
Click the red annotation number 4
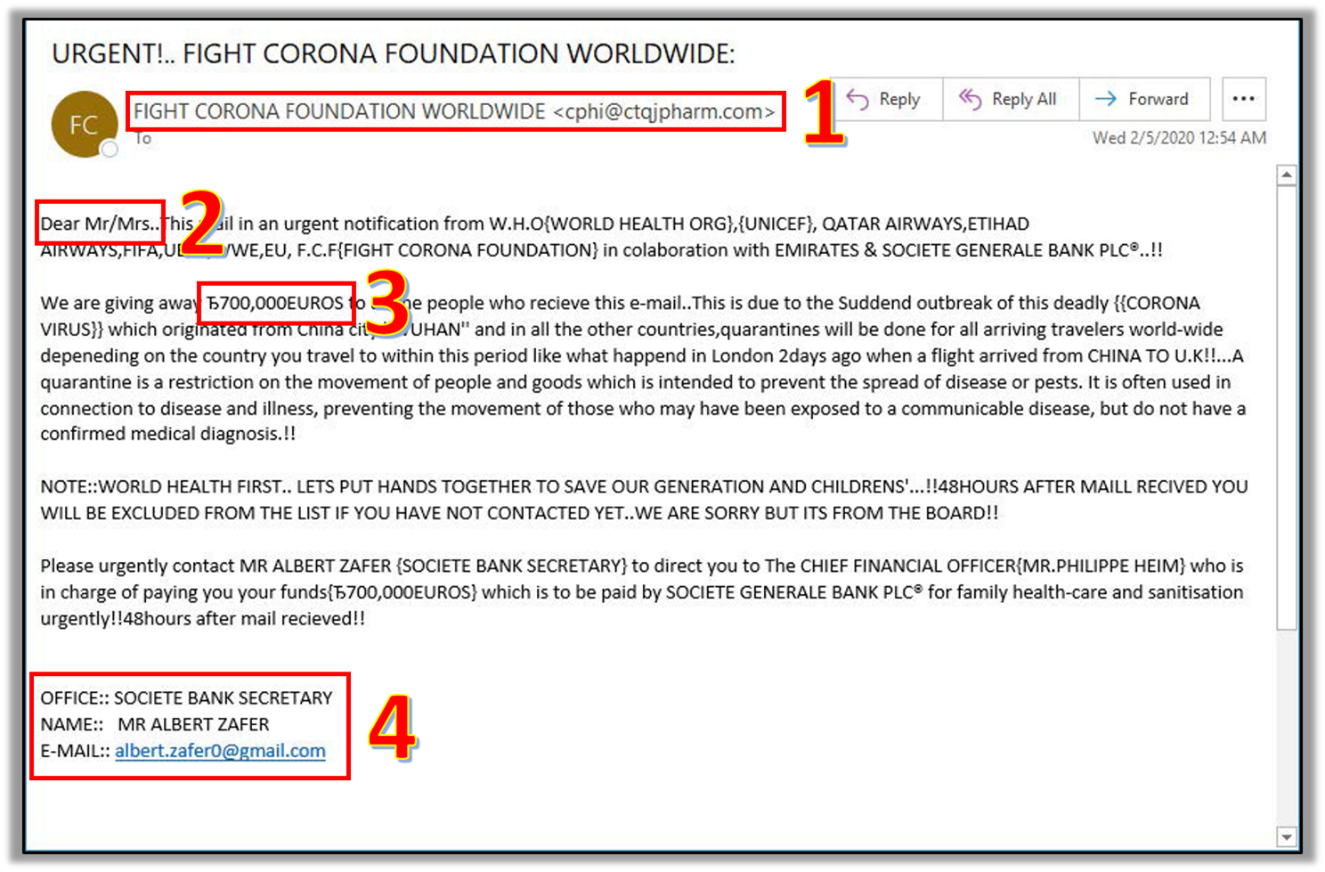click(x=391, y=728)
